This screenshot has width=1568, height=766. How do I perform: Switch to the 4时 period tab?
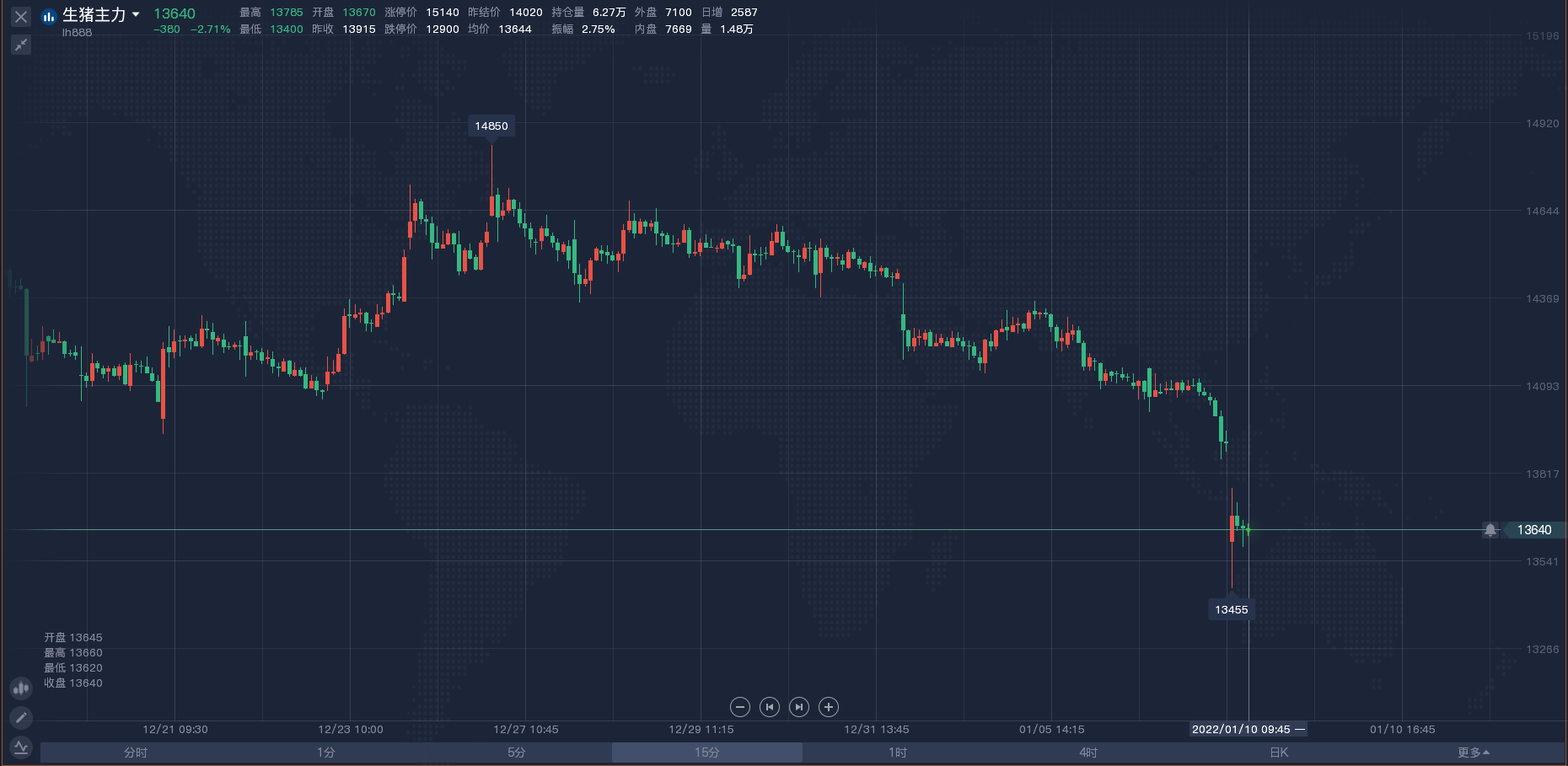[1088, 753]
